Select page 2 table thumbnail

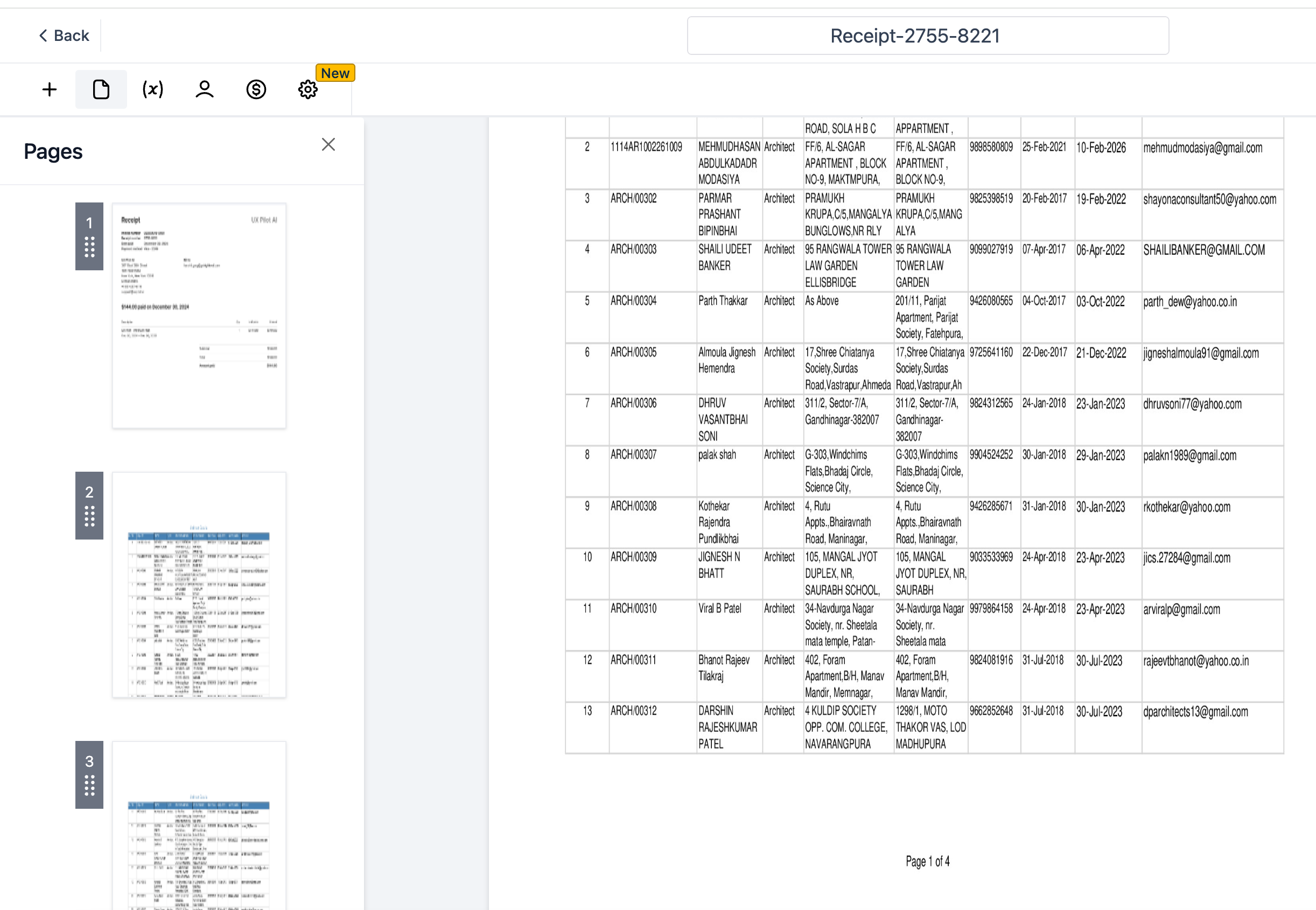pyautogui.click(x=199, y=584)
